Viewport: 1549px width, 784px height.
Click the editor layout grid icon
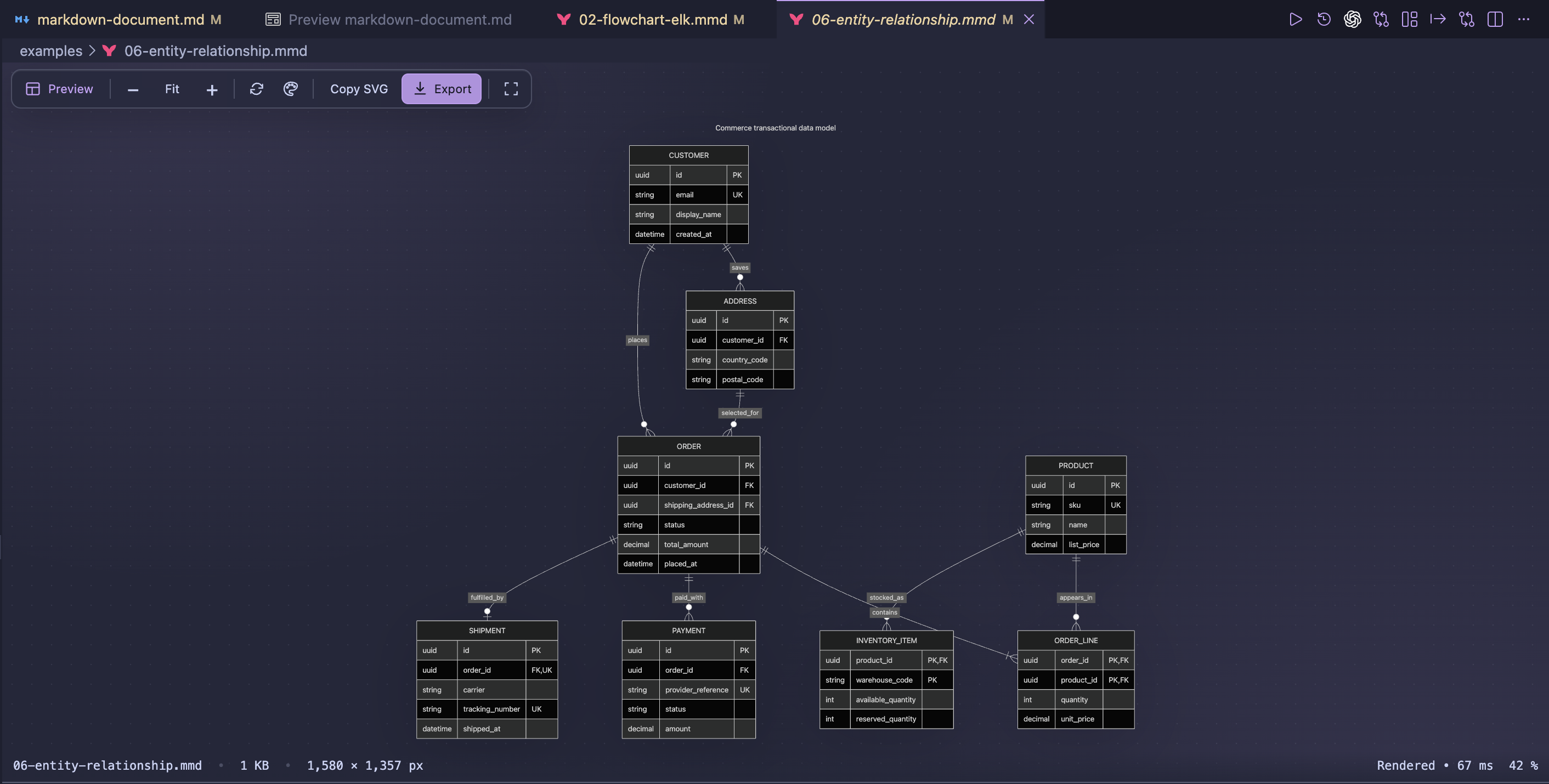[1410, 19]
